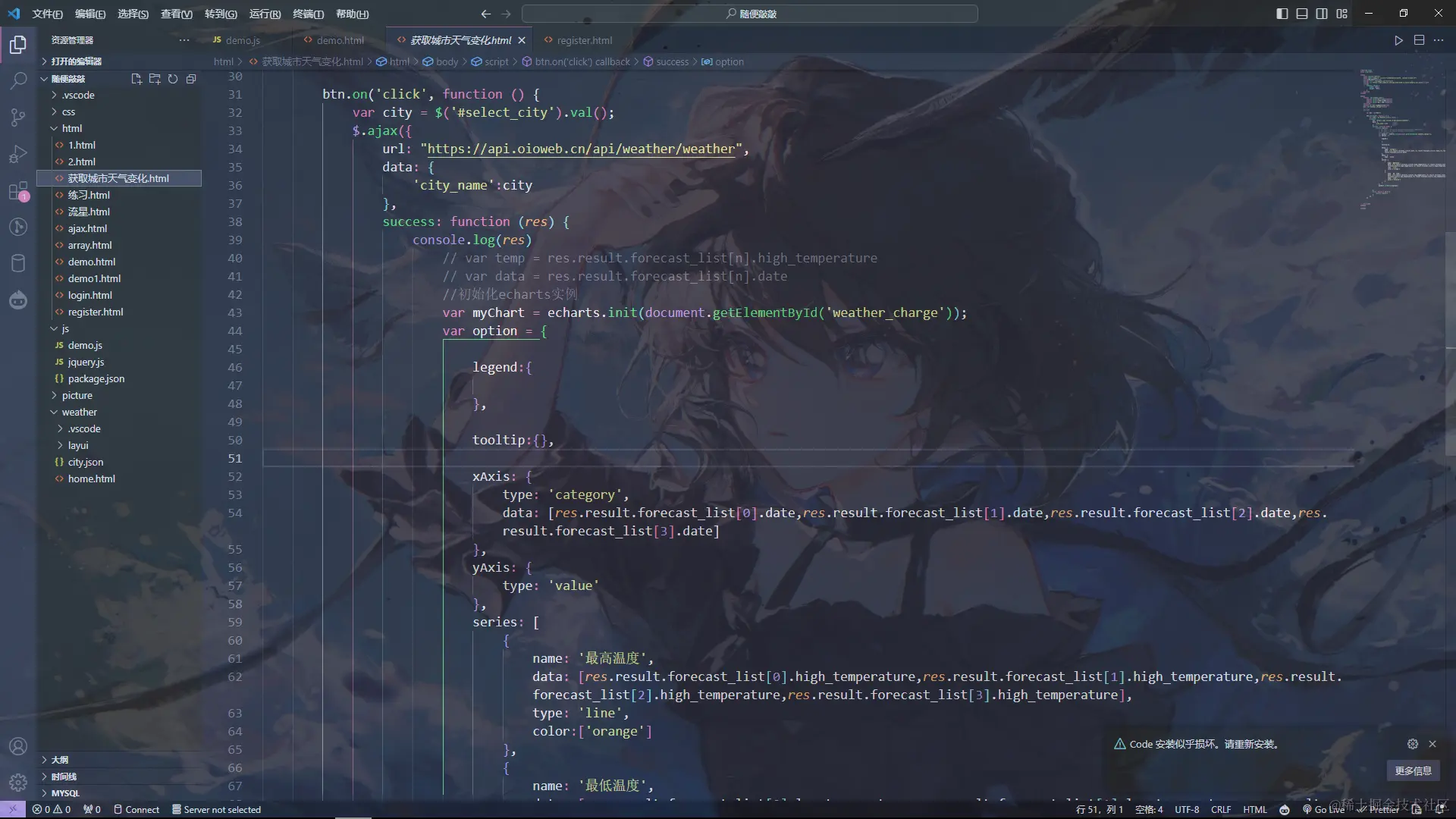1456x819 pixels.
Task: Collapse all folders in explorer
Action: pyautogui.click(x=191, y=79)
